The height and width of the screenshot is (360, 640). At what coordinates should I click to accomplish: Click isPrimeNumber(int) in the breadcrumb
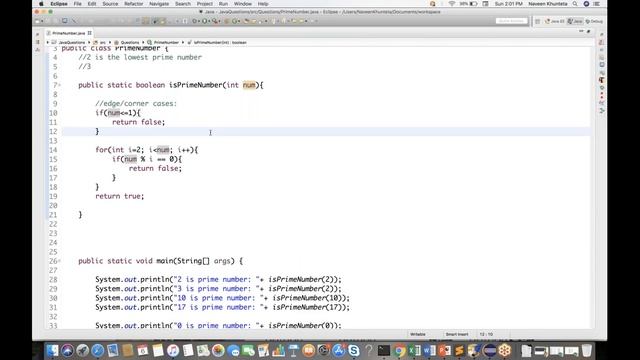tap(220, 42)
